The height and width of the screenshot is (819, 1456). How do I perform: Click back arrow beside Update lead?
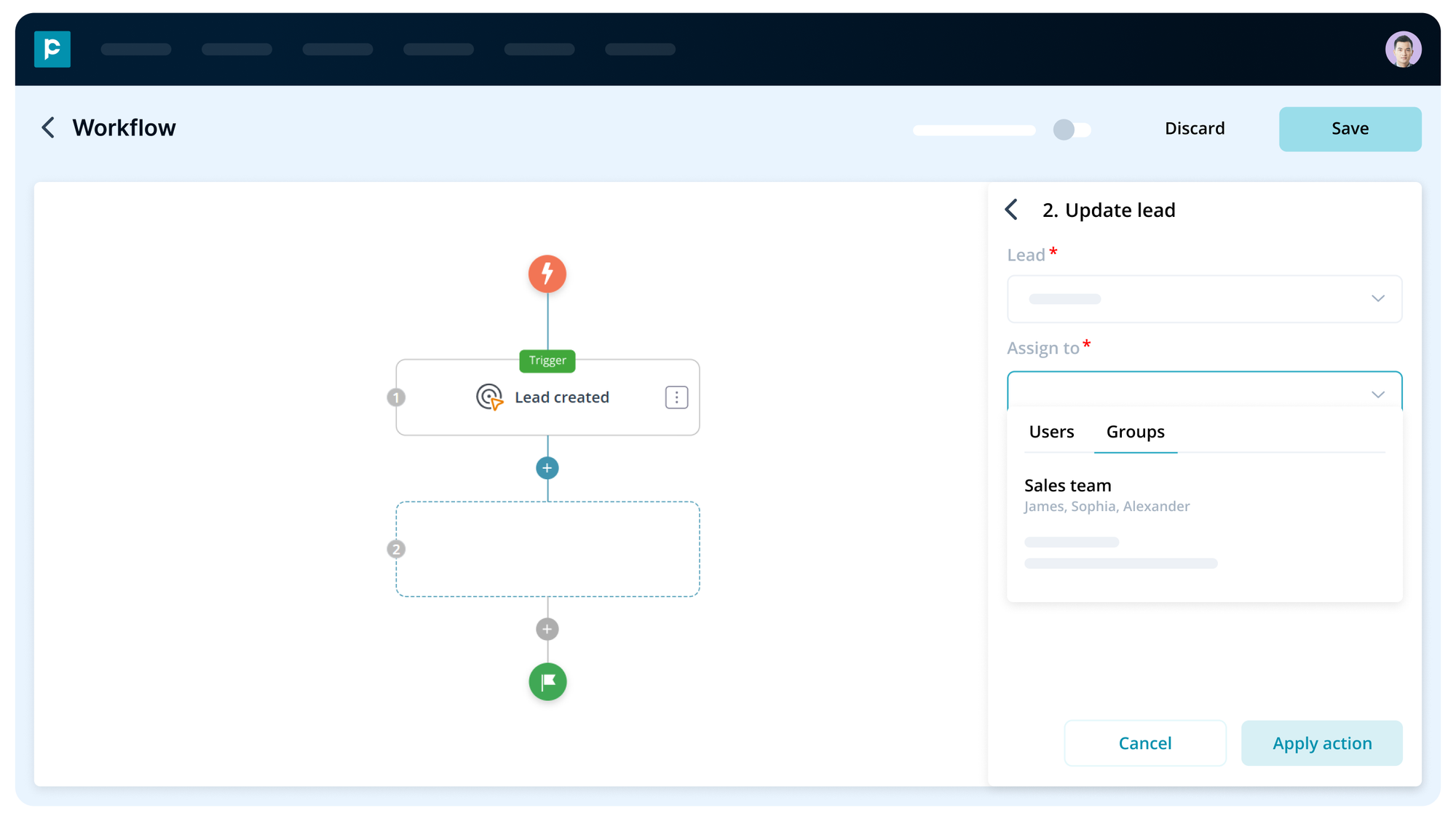(x=1012, y=210)
